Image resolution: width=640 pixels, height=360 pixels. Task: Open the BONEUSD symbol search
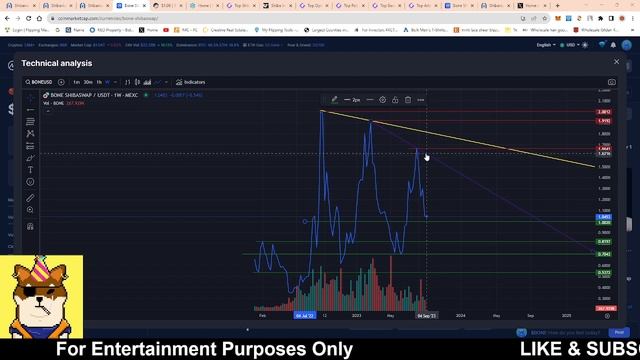click(39, 82)
